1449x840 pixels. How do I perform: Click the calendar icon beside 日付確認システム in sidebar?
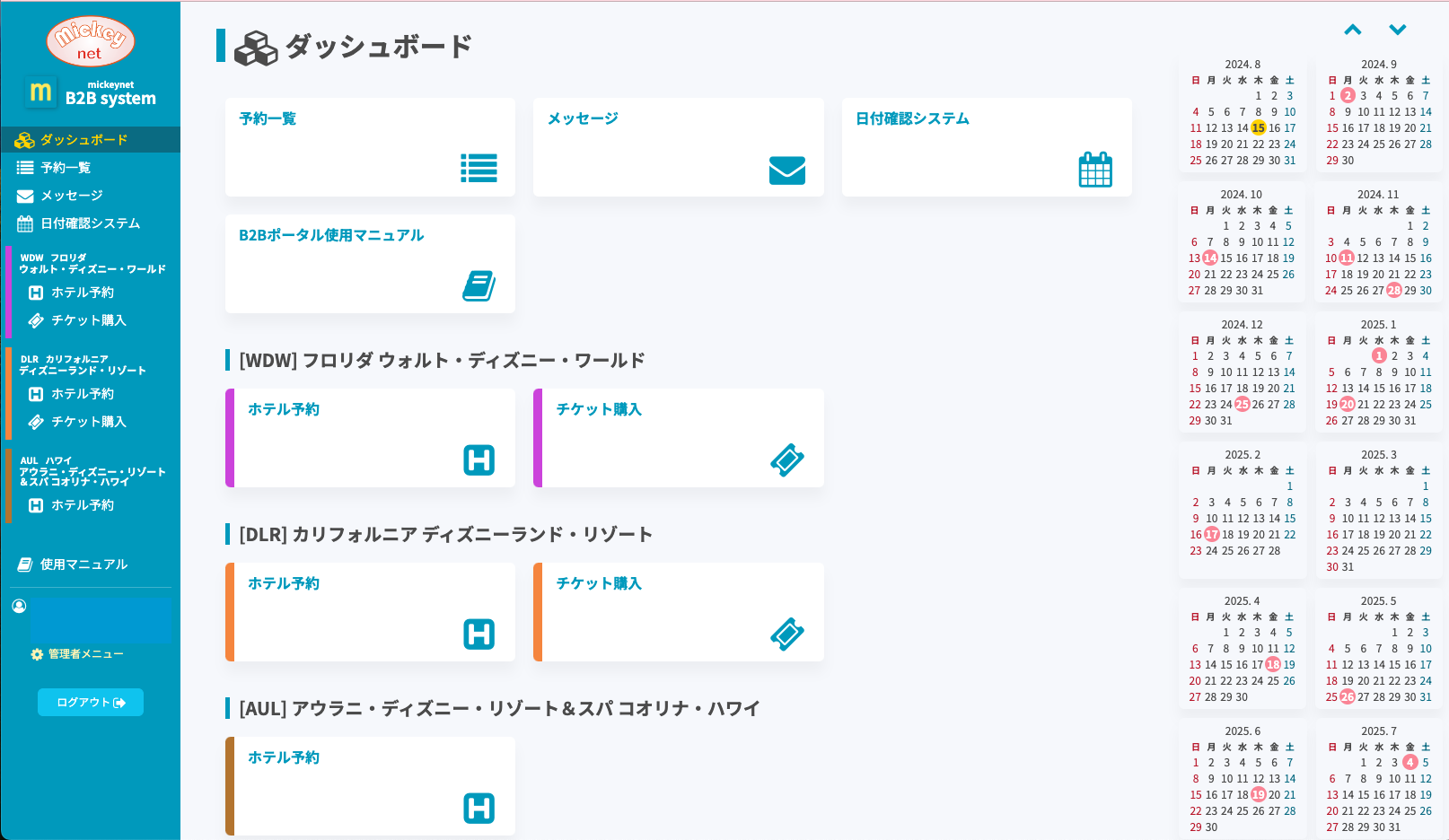click(x=25, y=223)
